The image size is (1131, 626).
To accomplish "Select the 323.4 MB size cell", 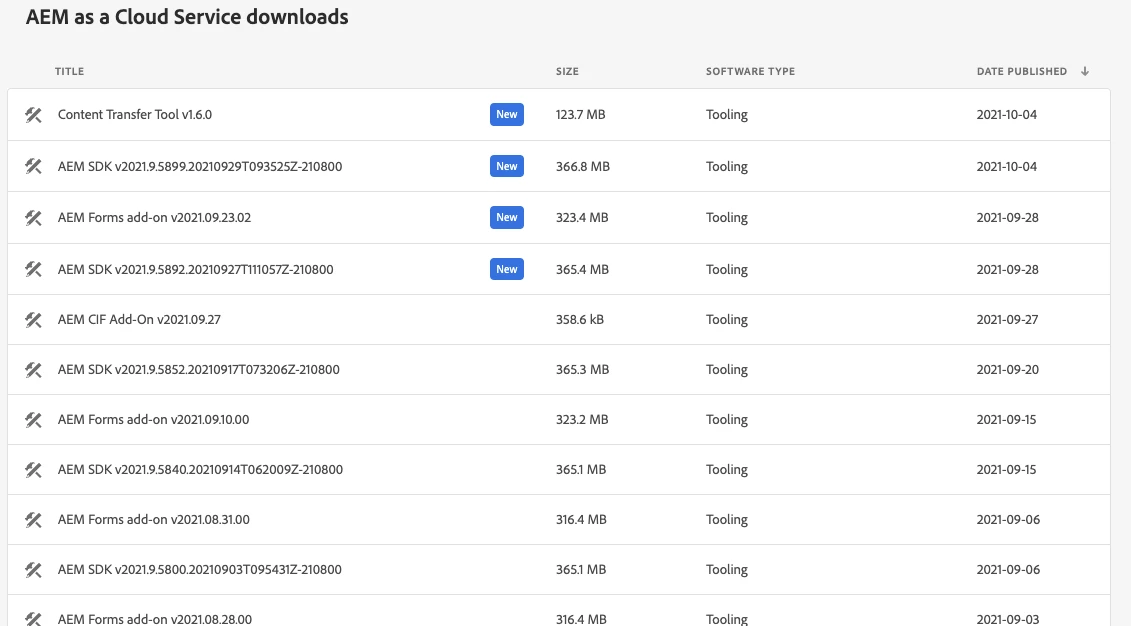I will click(x=582, y=218).
